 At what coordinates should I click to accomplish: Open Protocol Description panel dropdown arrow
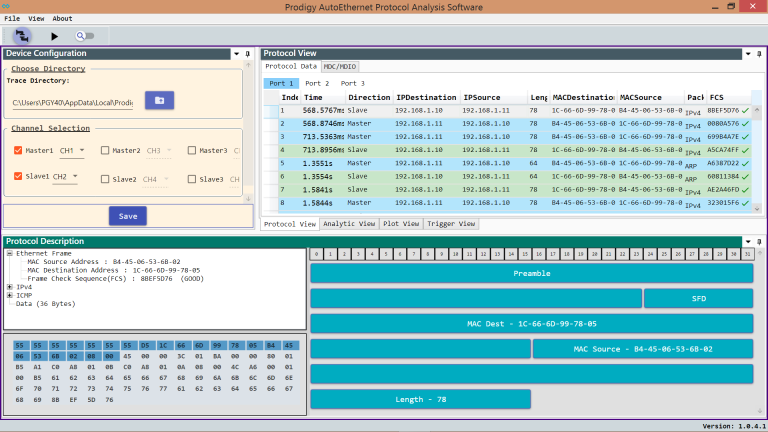(x=748, y=241)
